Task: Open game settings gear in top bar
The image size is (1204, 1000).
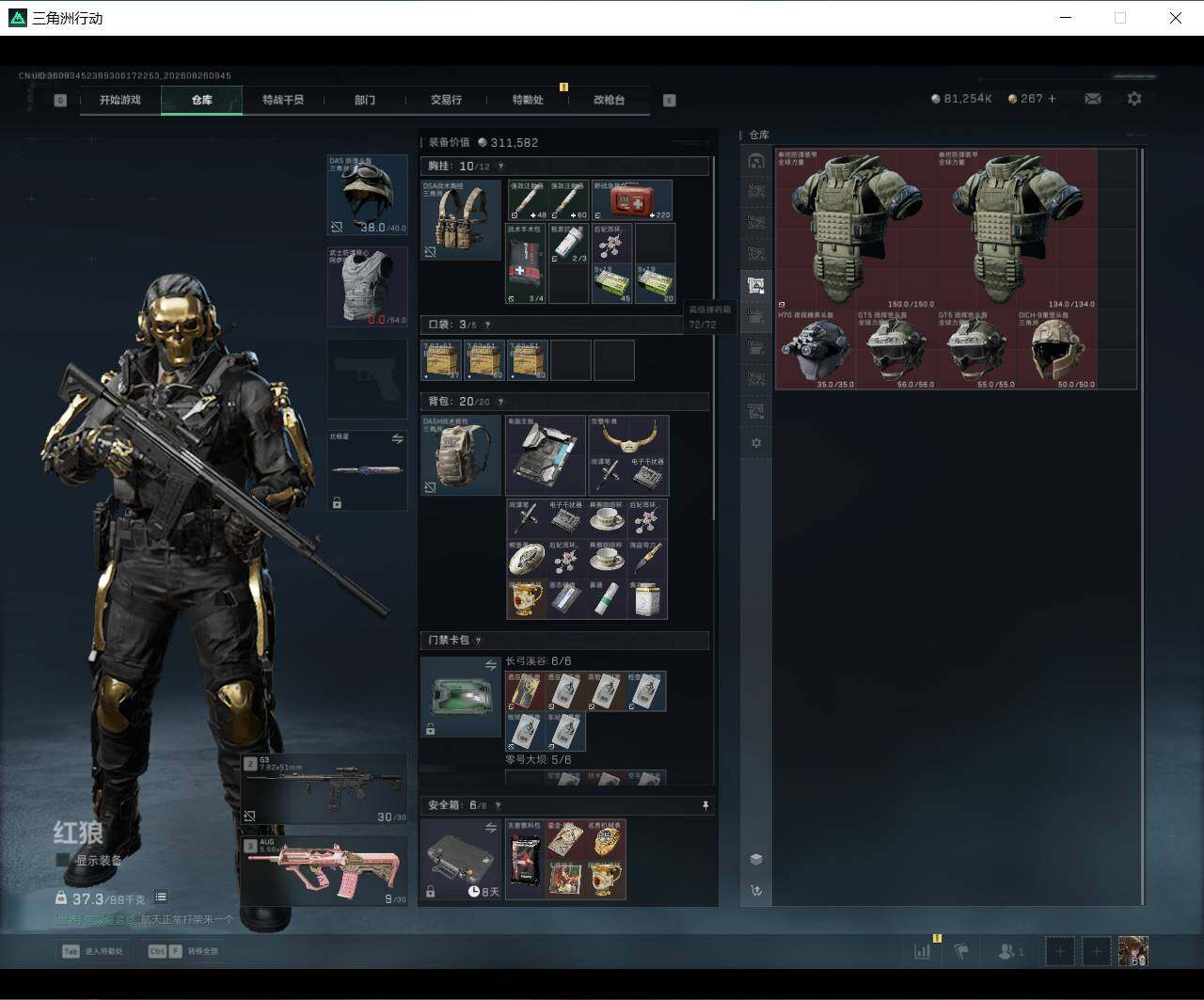Action: tap(1134, 99)
